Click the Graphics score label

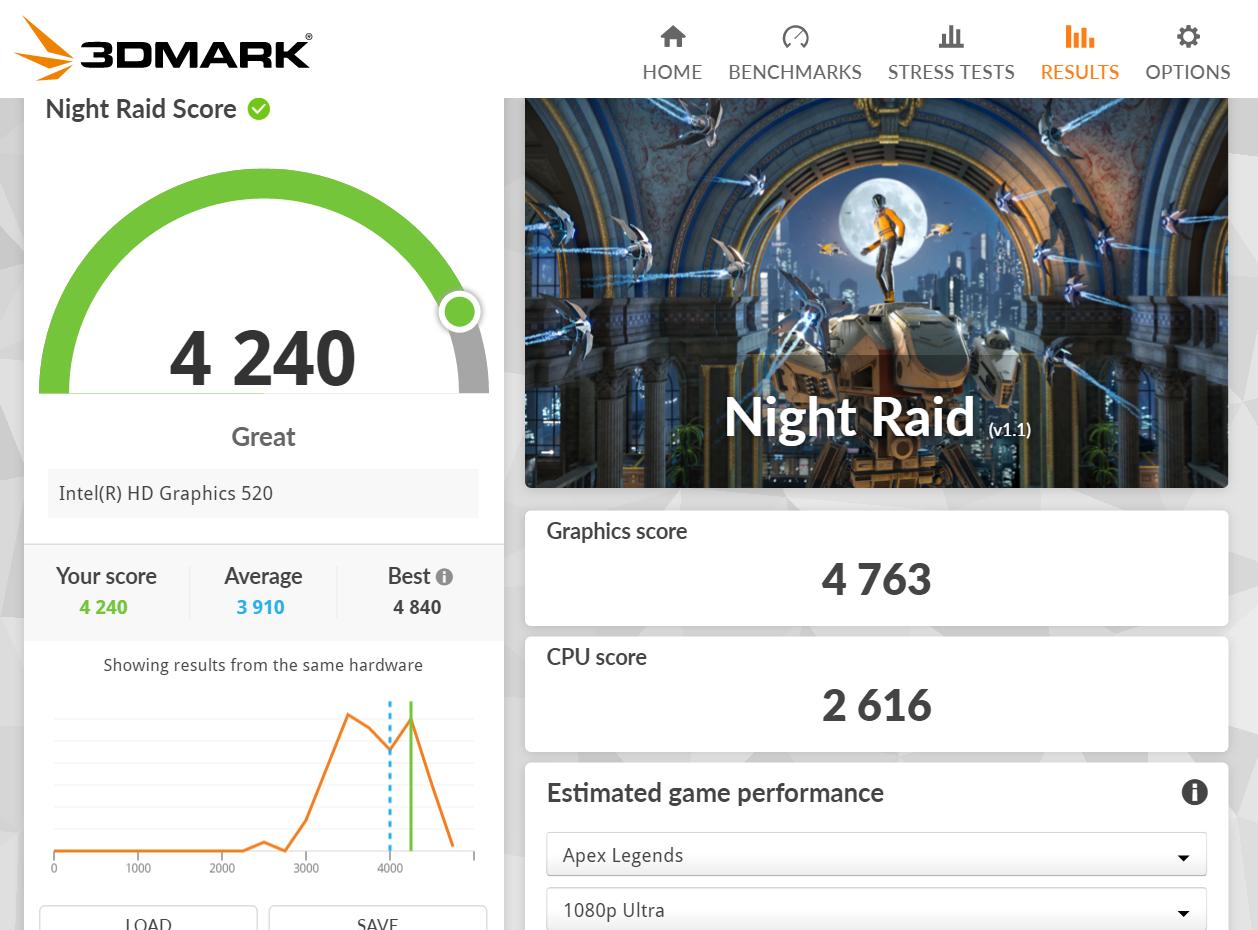coord(617,531)
